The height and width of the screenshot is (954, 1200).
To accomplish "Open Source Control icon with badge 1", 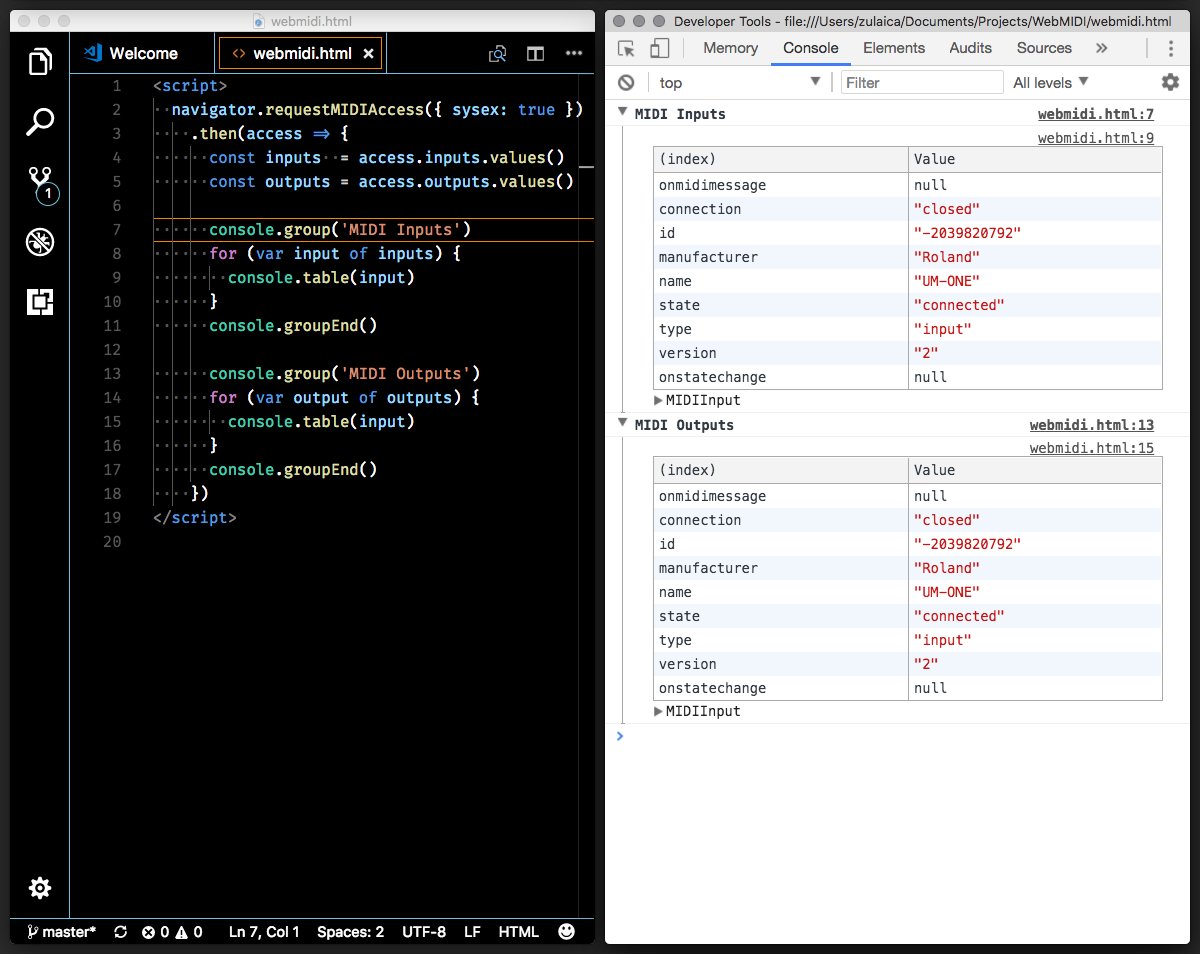I will point(41,184).
